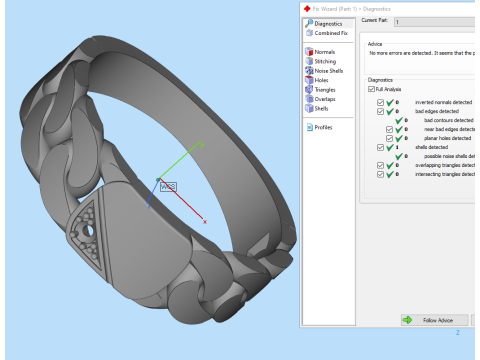Screen dimensions: 480x360
Task: Select the Triangles label
Action: click(325, 90)
